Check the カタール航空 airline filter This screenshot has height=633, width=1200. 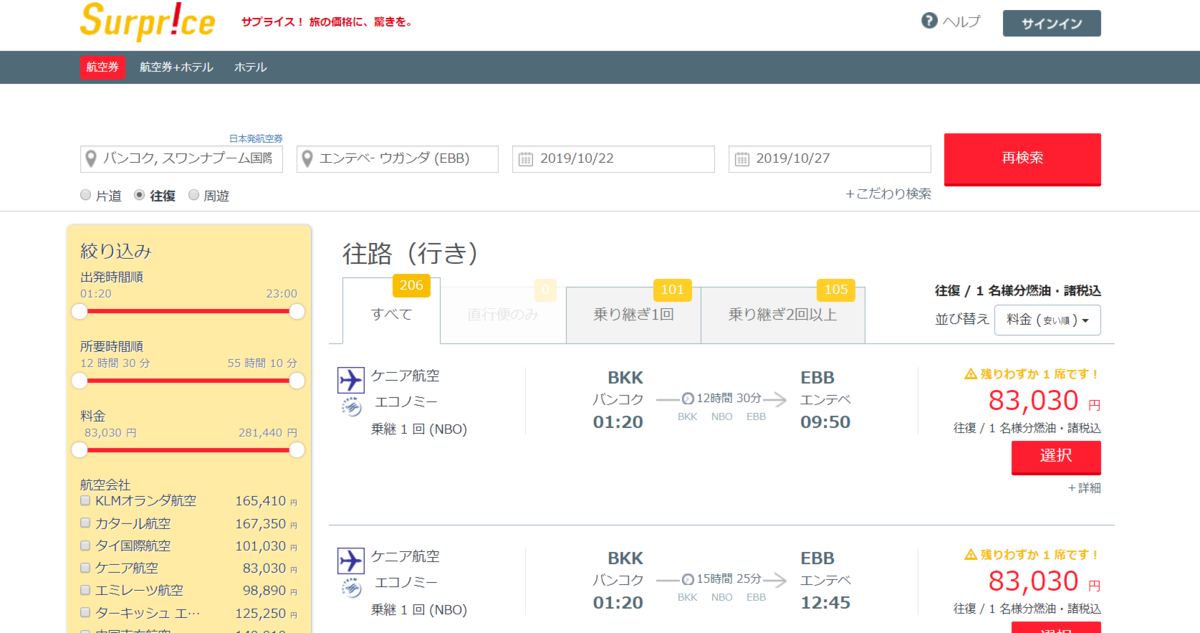point(86,523)
